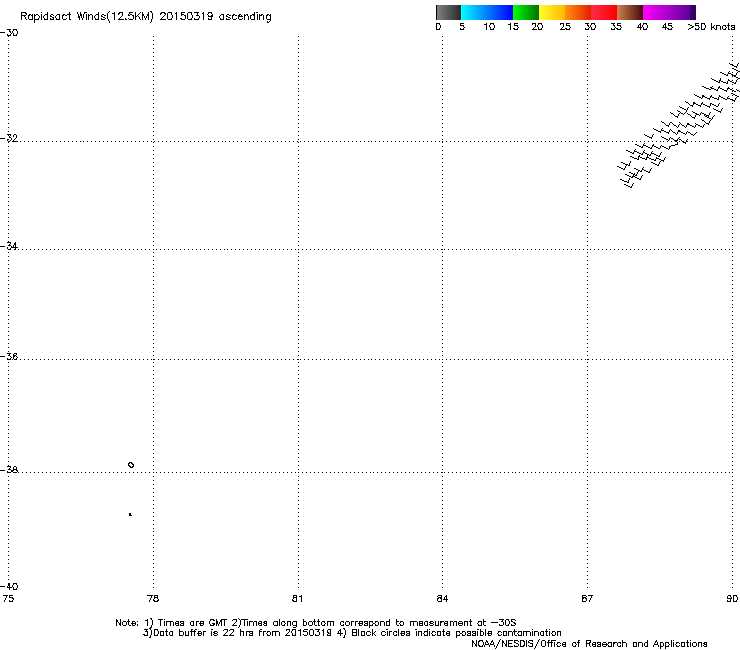
Task: Click the 'Times are GMT' note line
Action: point(316,623)
